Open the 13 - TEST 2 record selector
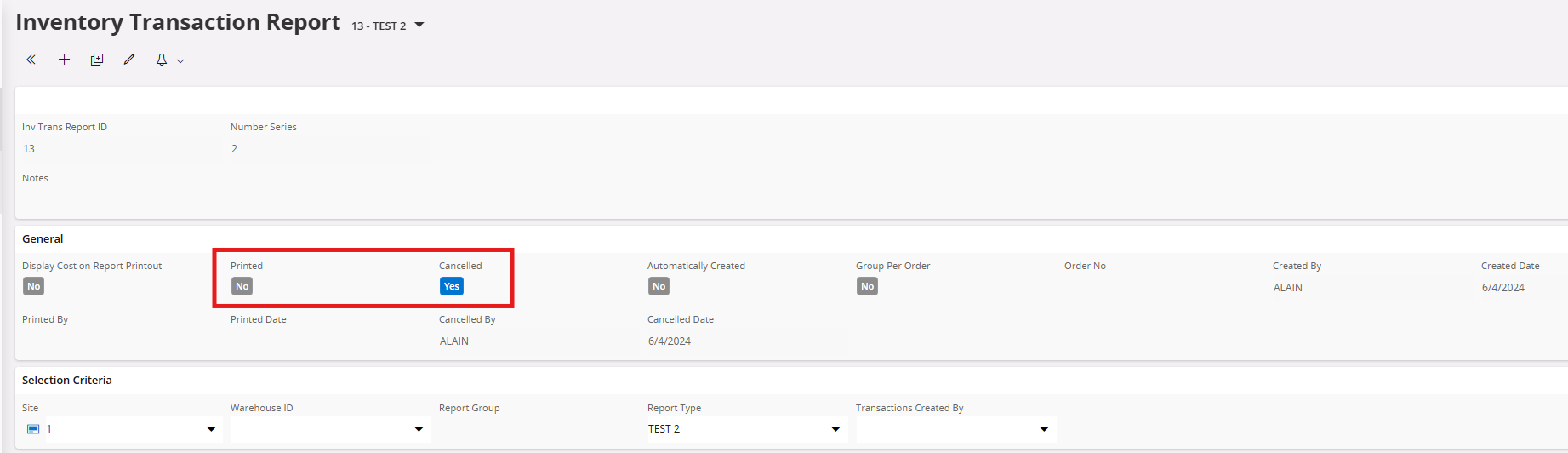This screenshot has height=453, width=1568. (x=388, y=26)
